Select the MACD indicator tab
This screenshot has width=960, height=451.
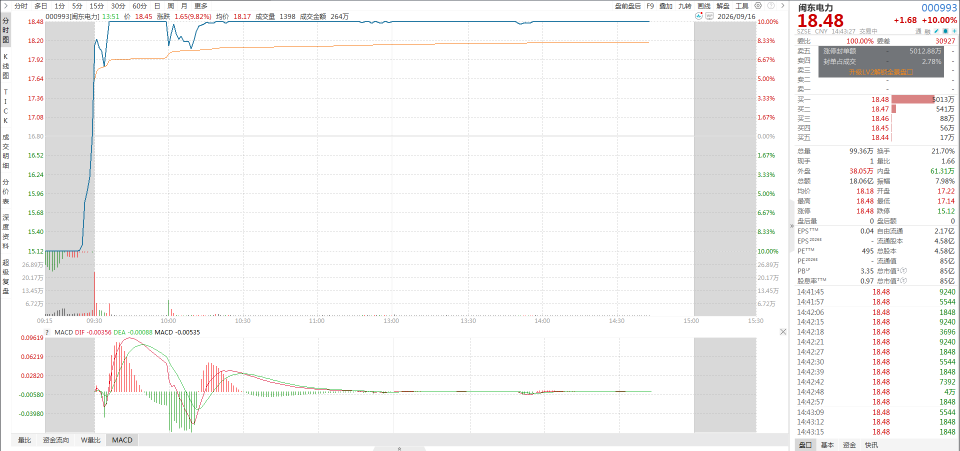(x=122, y=440)
